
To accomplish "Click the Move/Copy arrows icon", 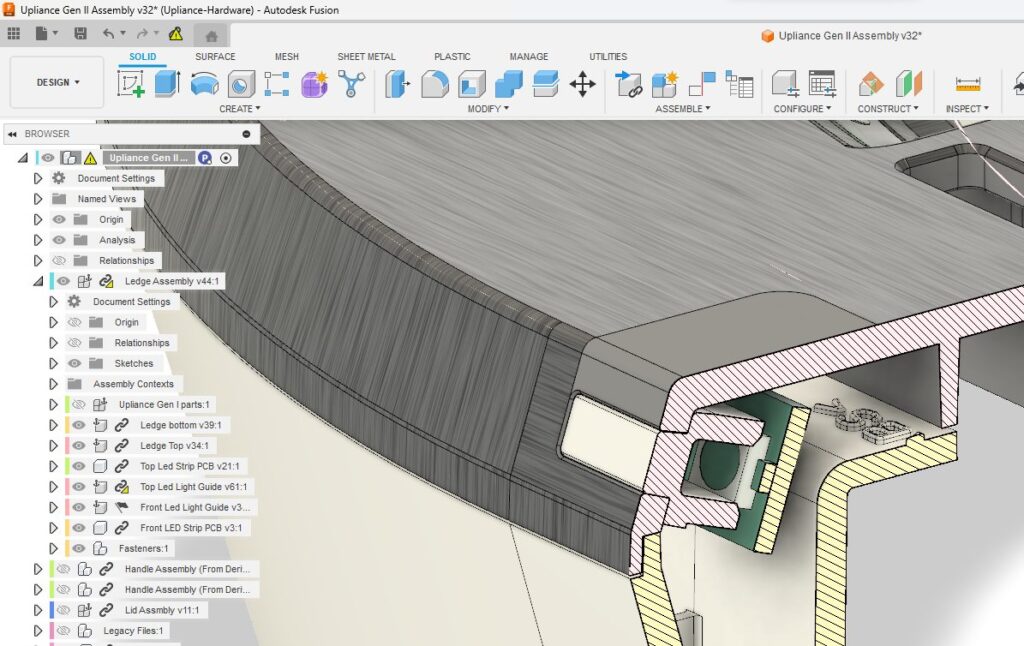I will tap(582, 84).
